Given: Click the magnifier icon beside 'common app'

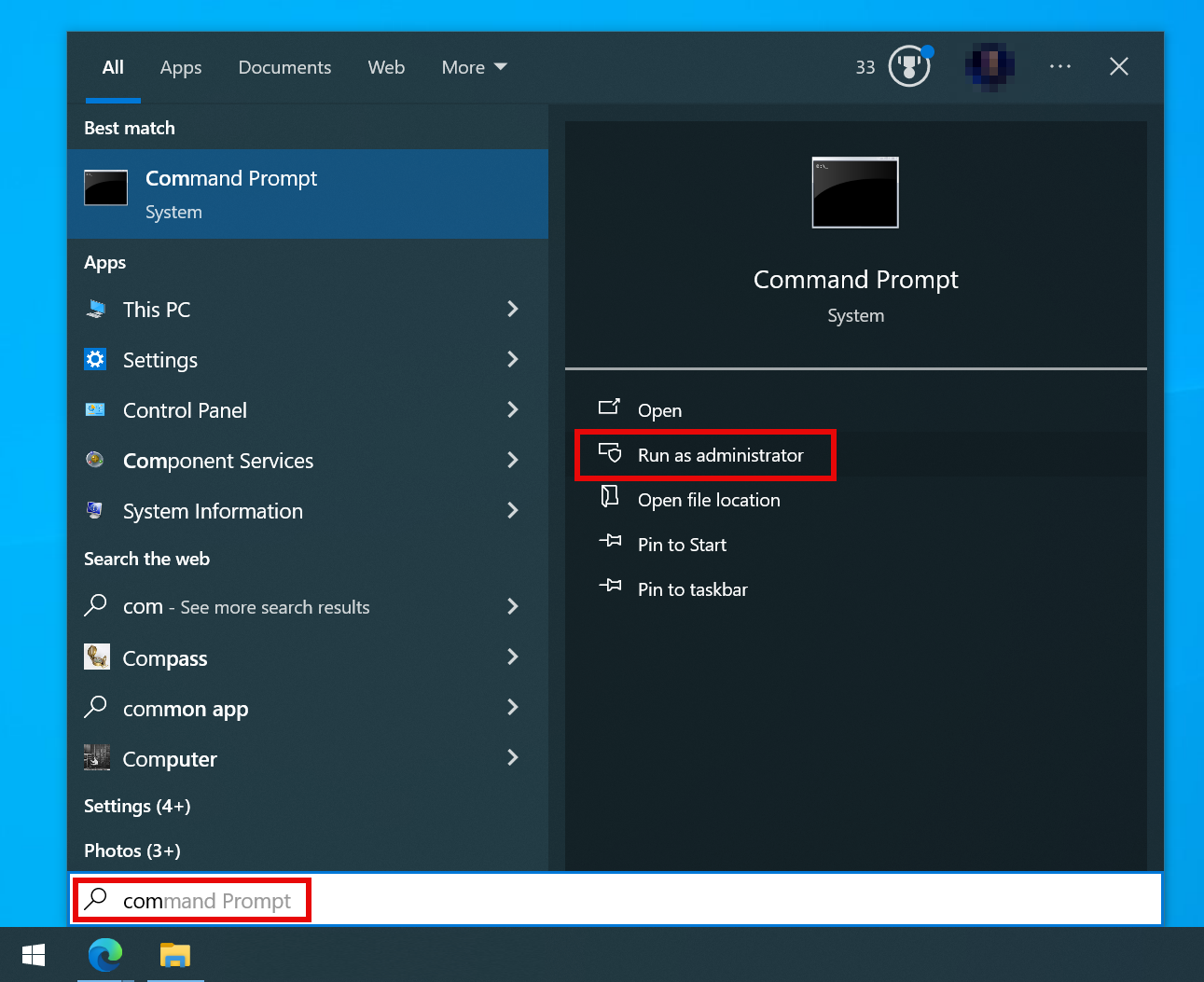Looking at the screenshot, I should 95,707.
